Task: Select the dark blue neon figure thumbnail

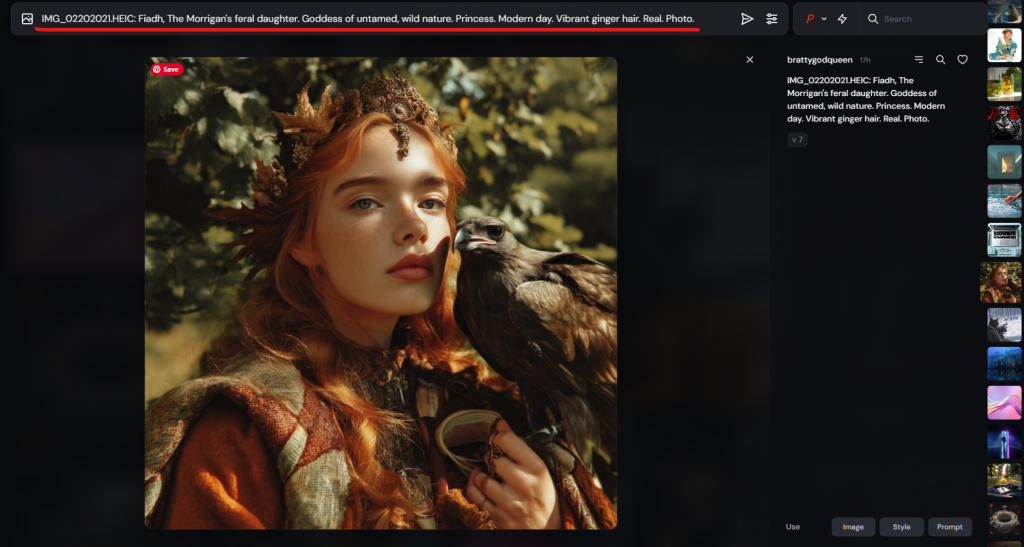Action: pyautogui.click(x=1004, y=442)
